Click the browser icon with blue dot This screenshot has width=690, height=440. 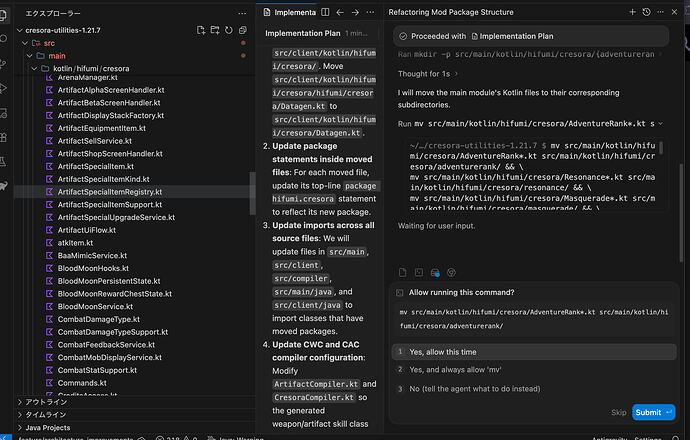(x=435, y=273)
